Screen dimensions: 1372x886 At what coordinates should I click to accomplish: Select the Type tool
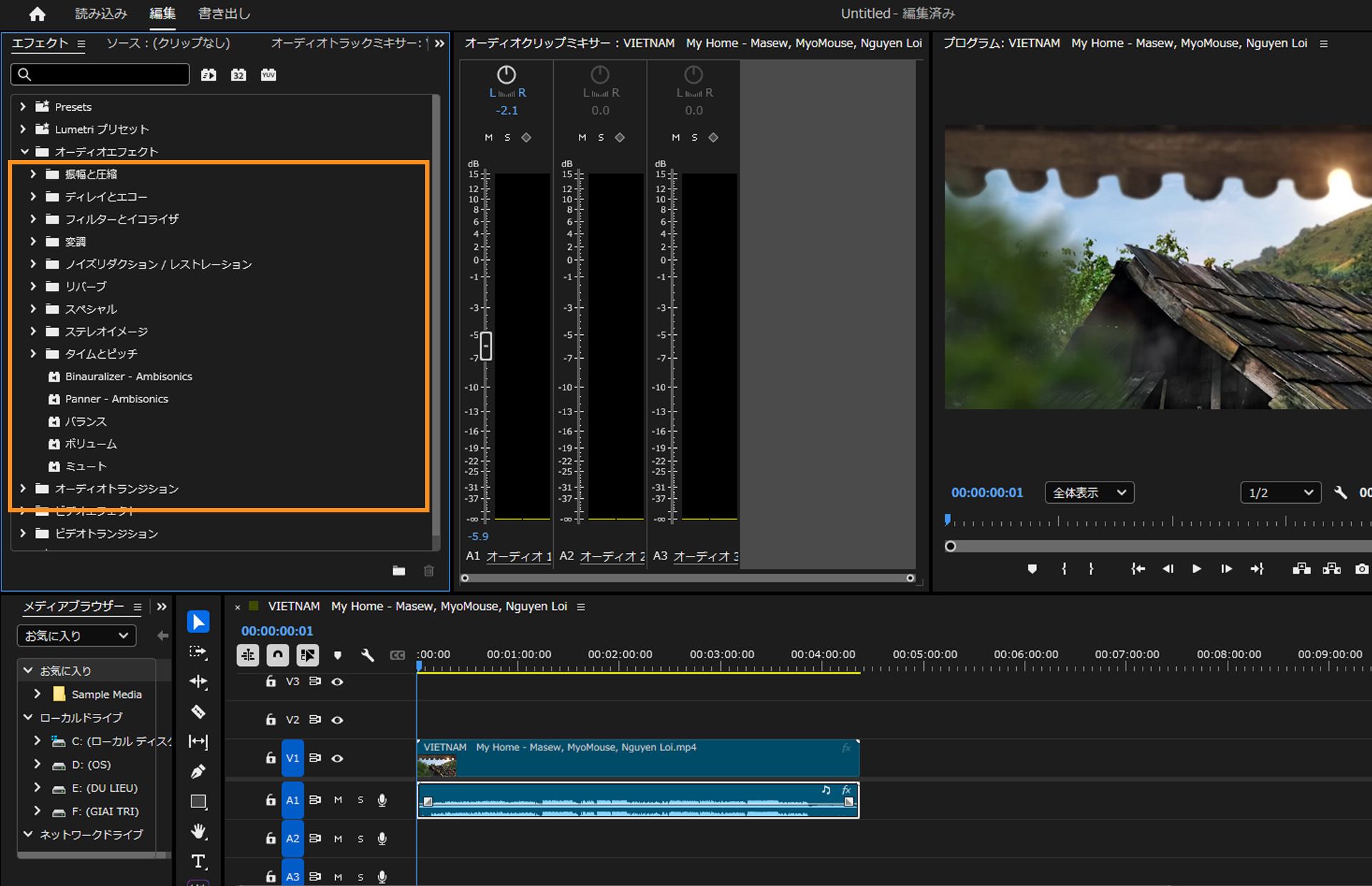[198, 862]
